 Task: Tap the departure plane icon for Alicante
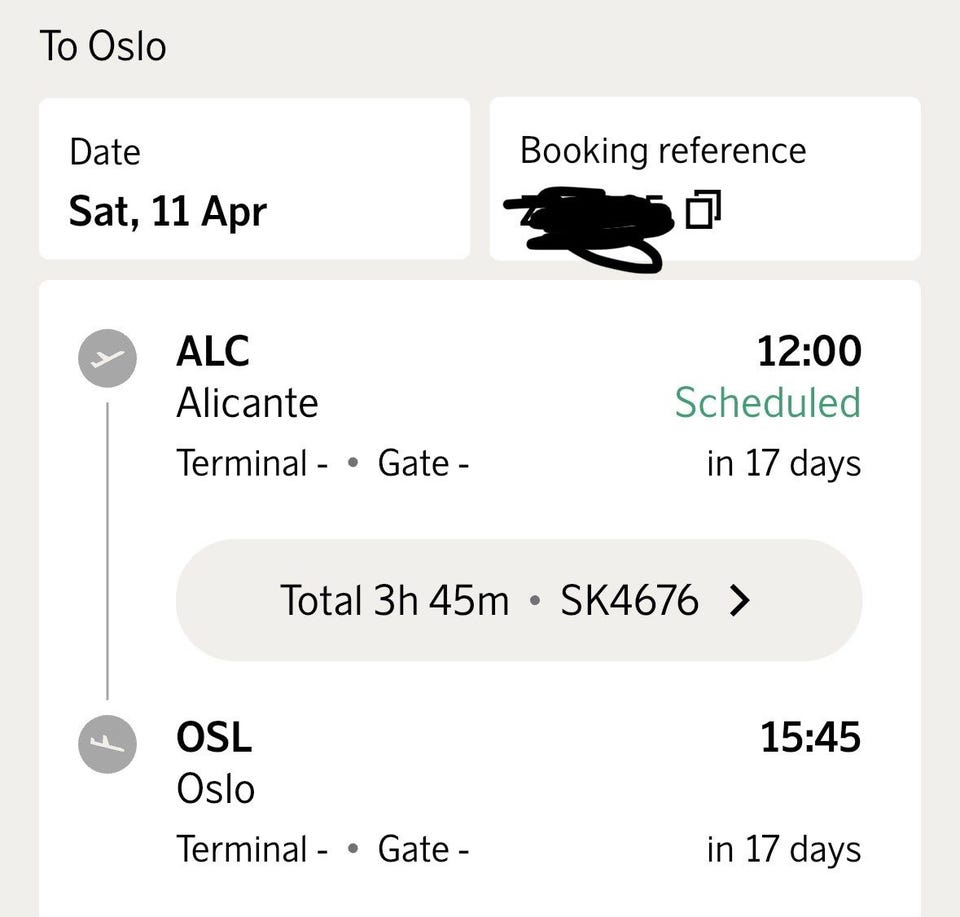pyautogui.click(x=107, y=357)
